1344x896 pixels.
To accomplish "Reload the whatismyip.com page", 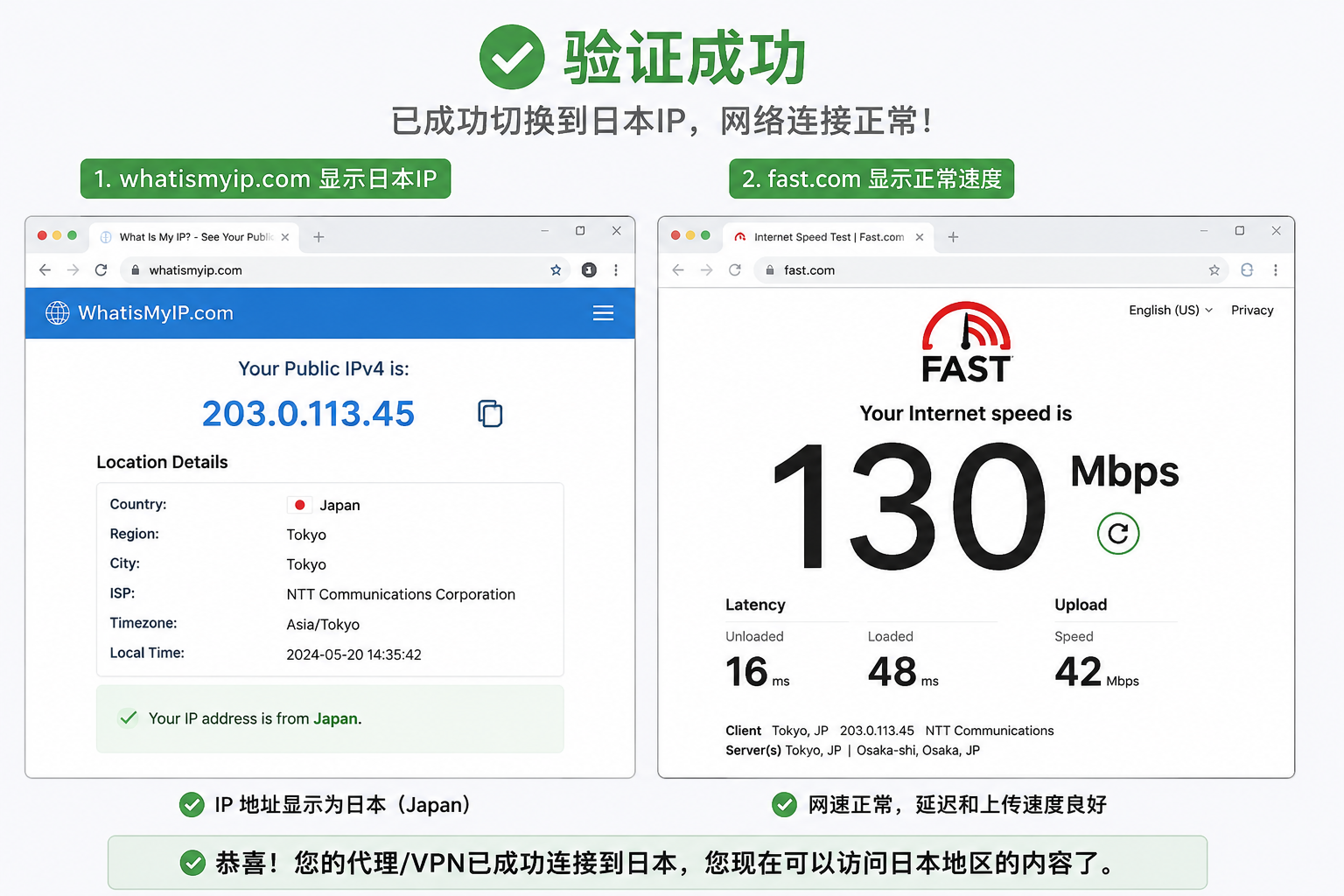I will 101,270.
